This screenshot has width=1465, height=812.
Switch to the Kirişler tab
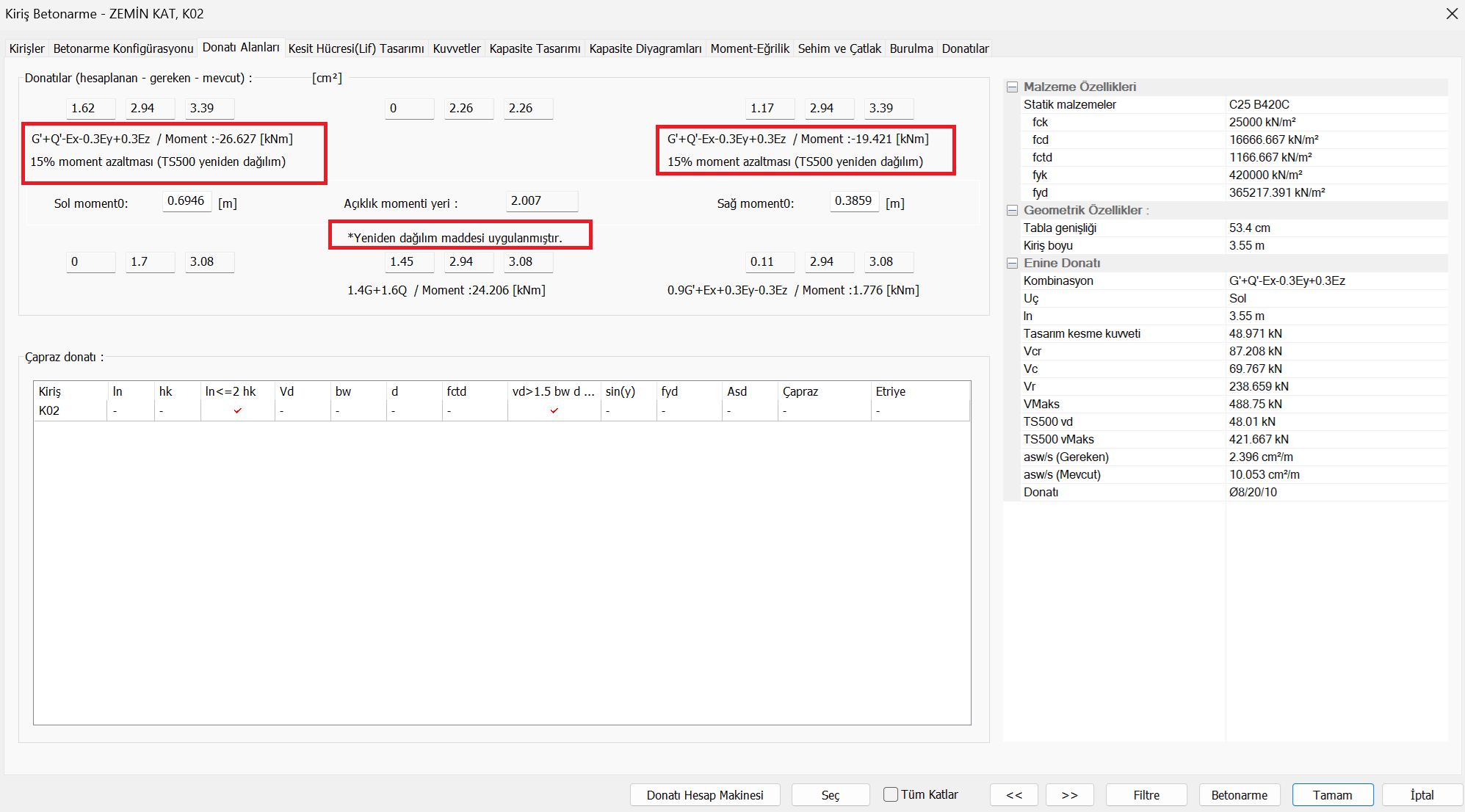pos(27,48)
